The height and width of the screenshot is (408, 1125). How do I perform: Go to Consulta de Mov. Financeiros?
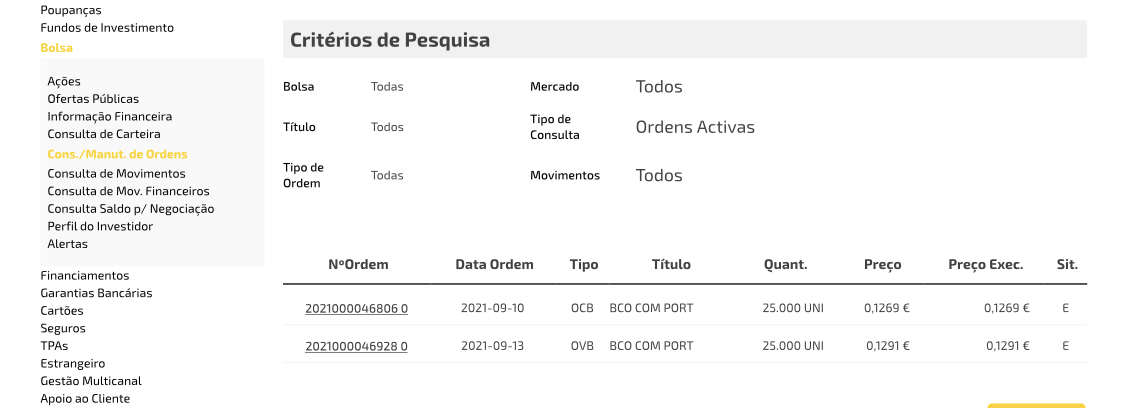pyautogui.click(x=128, y=191)
